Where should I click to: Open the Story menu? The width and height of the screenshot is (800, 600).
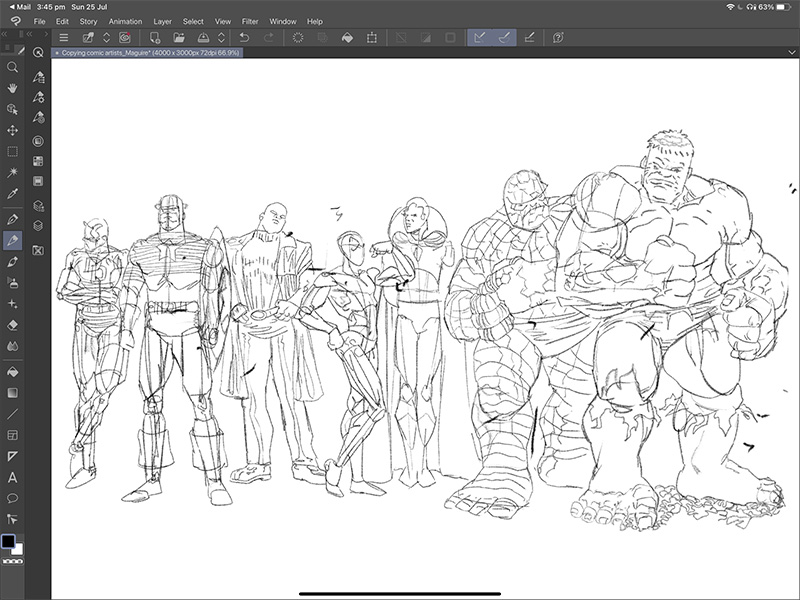coord(88,21)
